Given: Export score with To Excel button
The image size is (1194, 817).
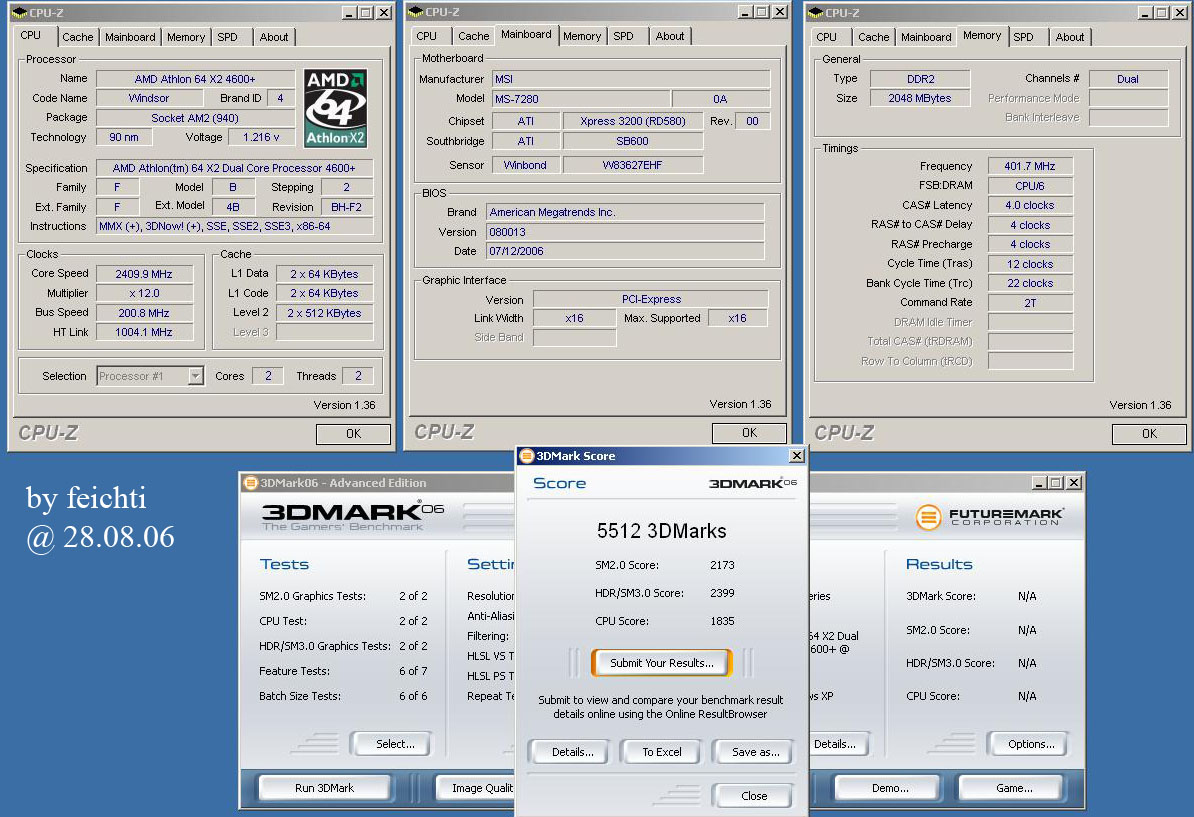Looking at the screenshot, I should click(662, 752).
